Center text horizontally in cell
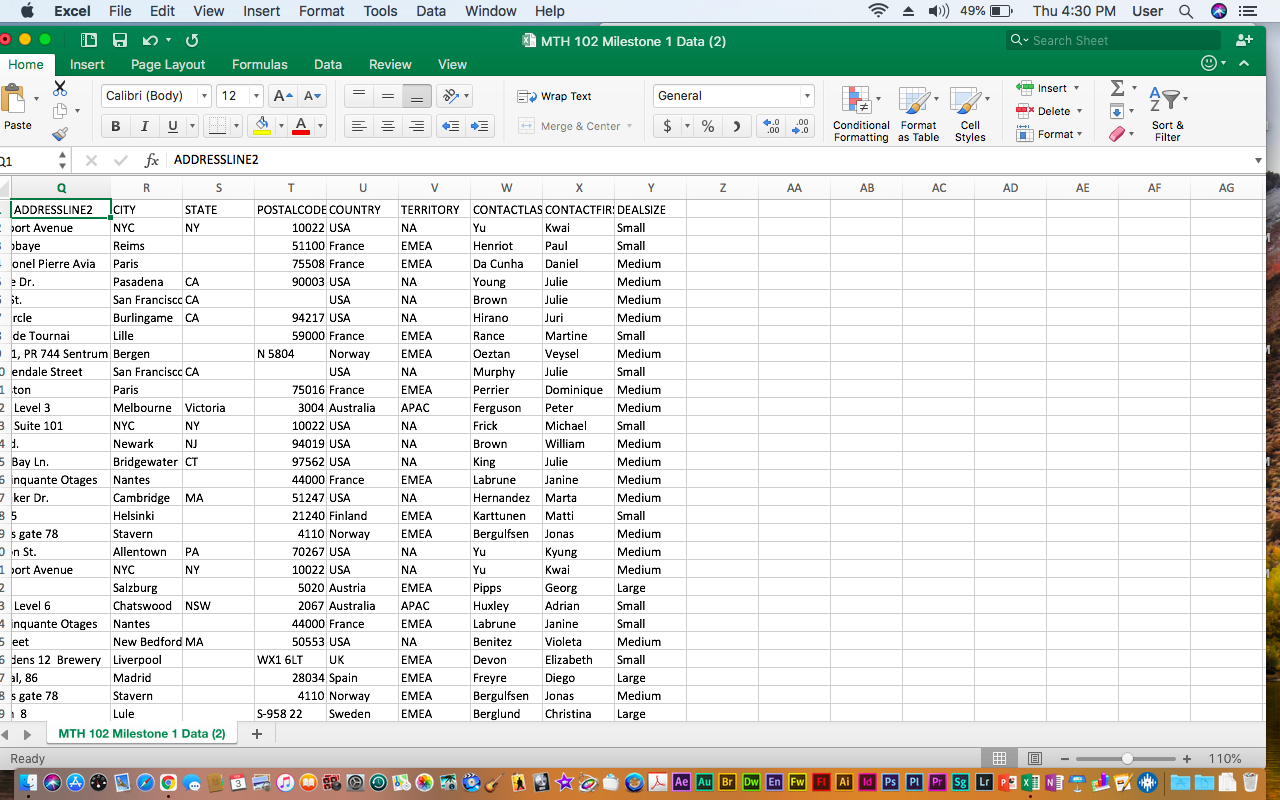This screenshot has height=800, width=1280. click(388, 126)
